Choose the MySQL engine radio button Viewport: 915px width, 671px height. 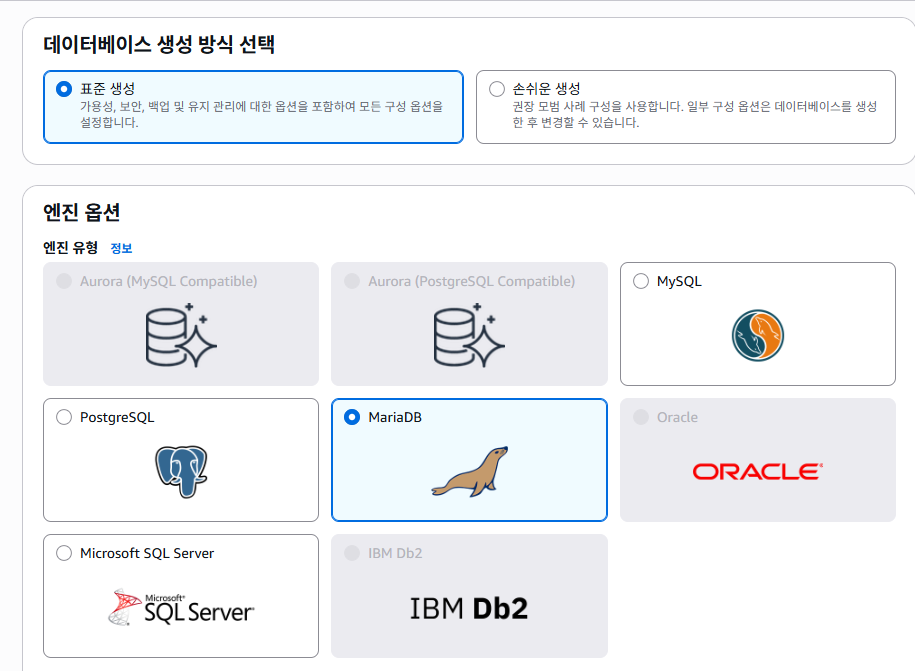[641, 281]
